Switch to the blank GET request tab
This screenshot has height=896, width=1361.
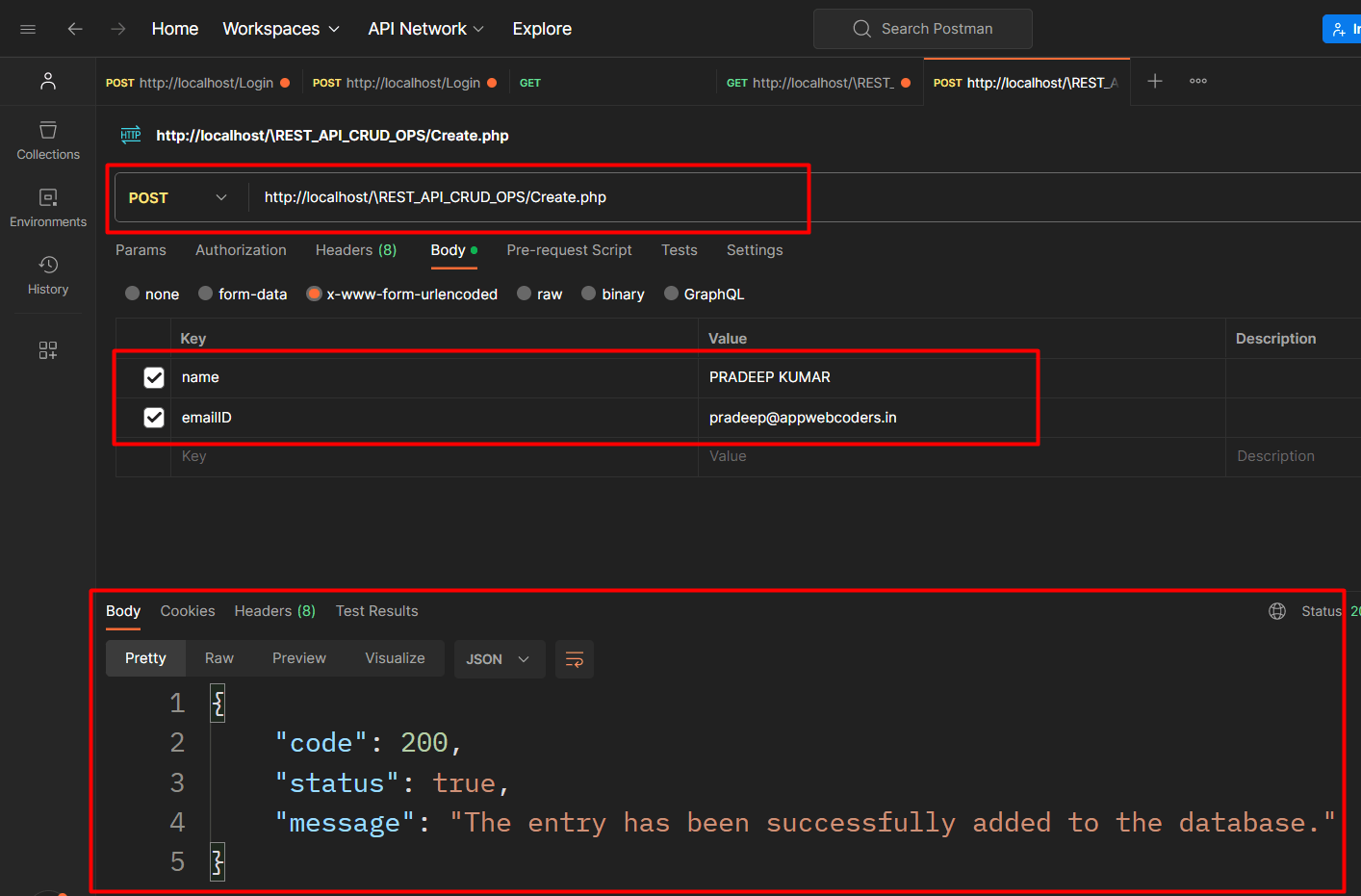612,83
